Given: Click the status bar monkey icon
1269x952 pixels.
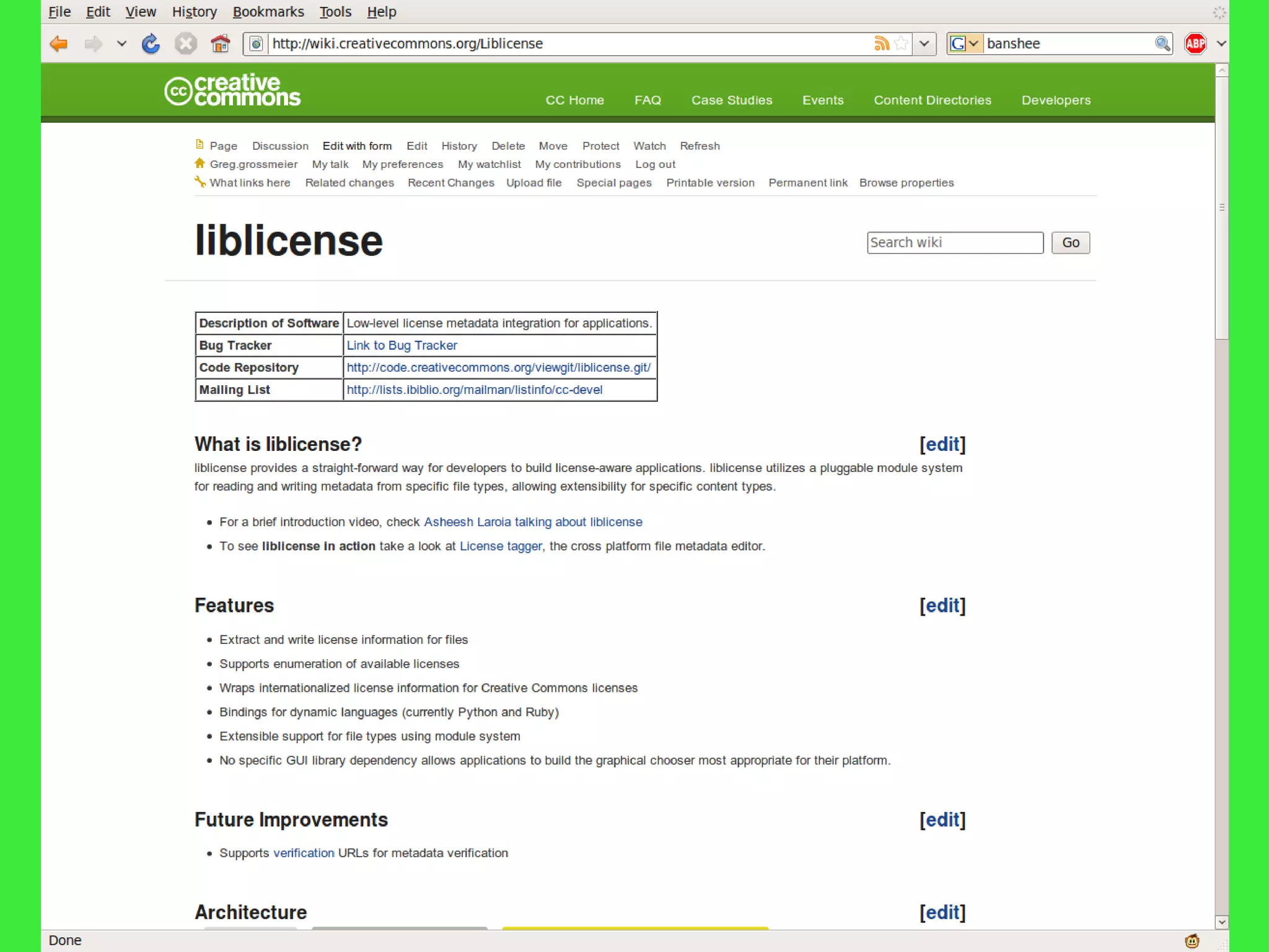Looking at the screenshot, I should tap(1192, 941).
